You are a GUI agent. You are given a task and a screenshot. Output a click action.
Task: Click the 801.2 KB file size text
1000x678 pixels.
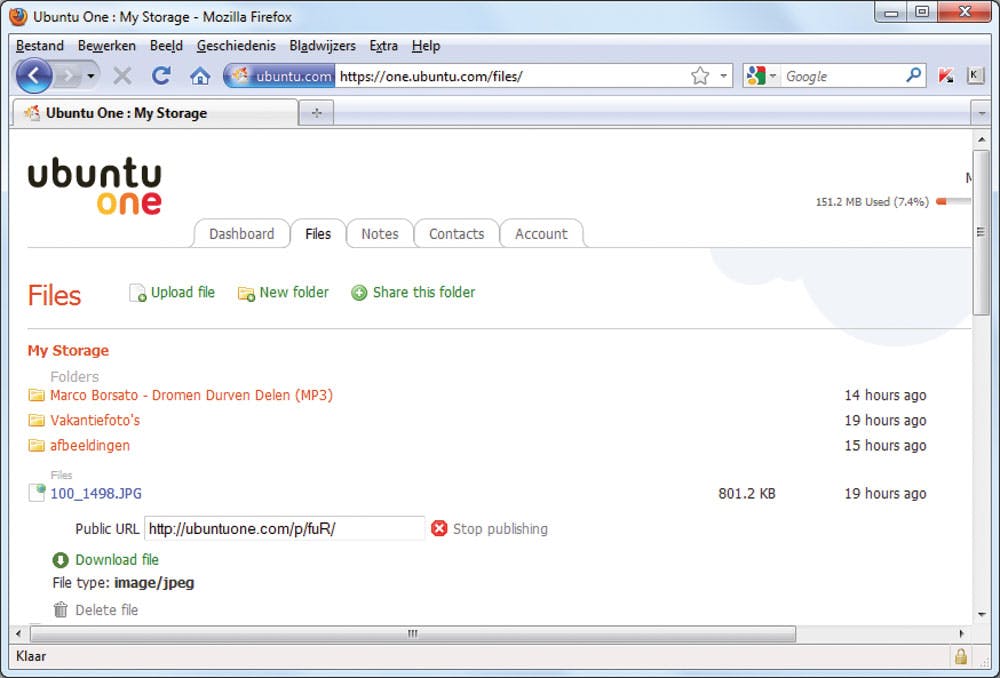pos(747,493)
